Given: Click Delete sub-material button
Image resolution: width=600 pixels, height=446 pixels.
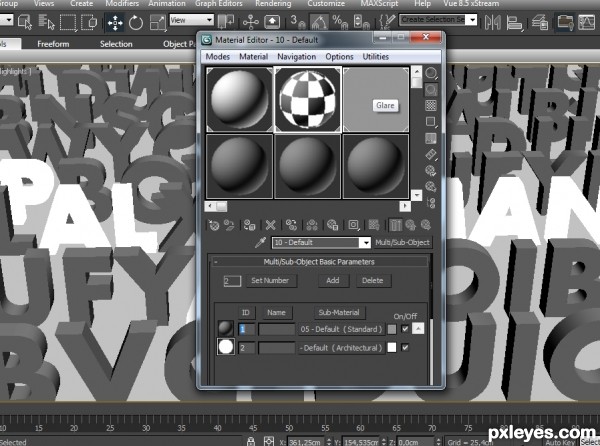Looking at the screenshot, I should tap(372, 280).
